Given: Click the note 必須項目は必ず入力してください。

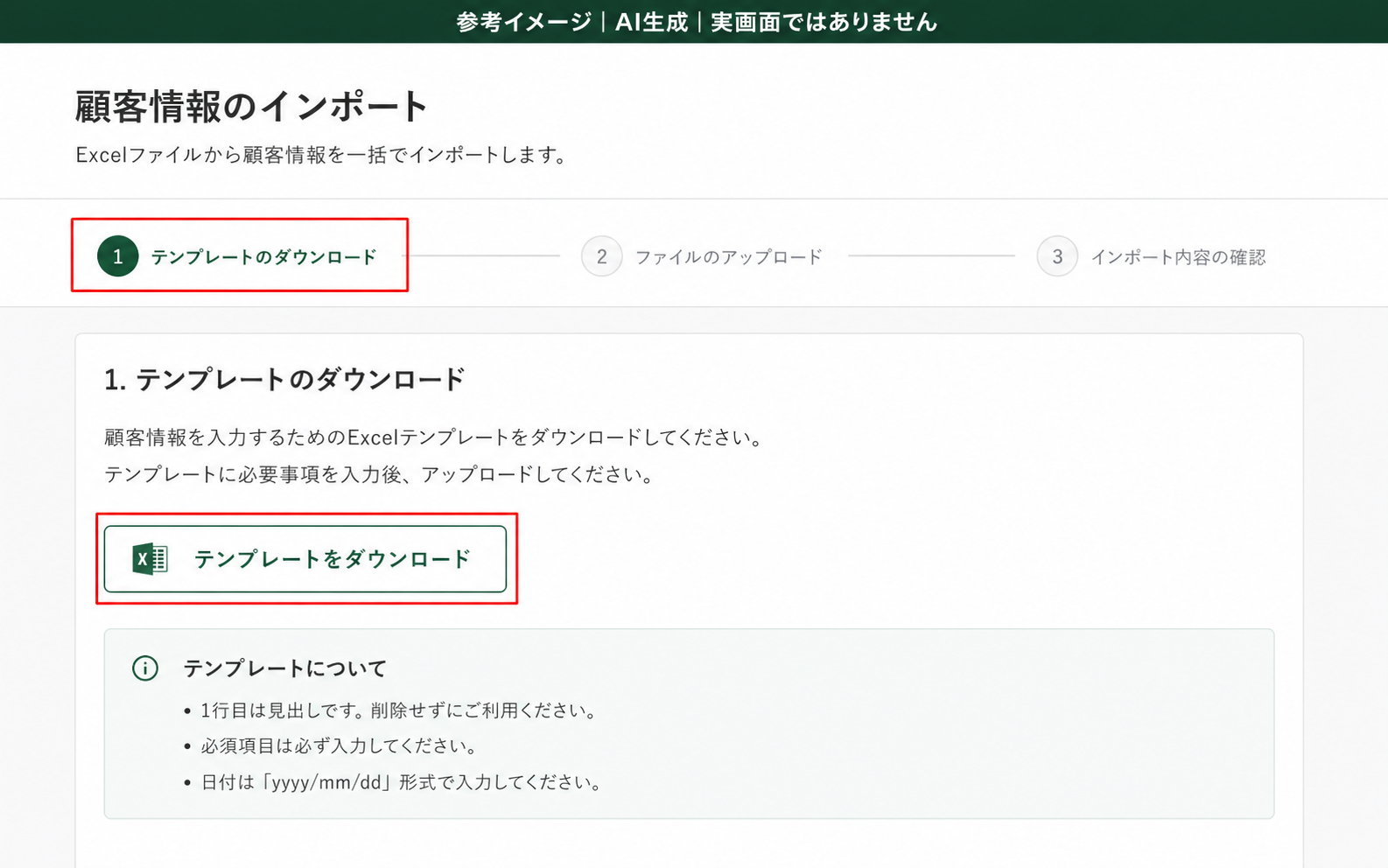Looking at the screenshot, I should [340, 746].
